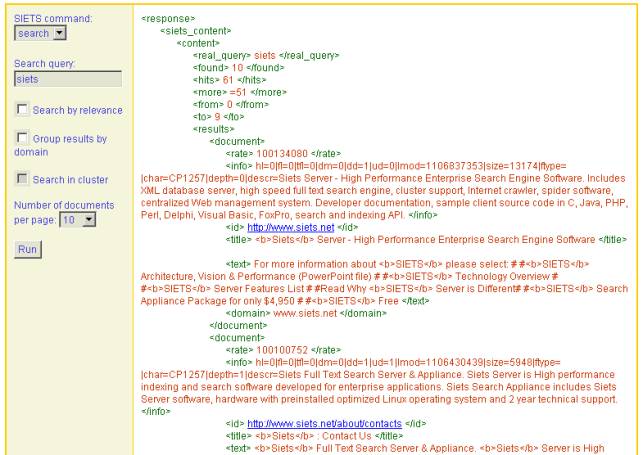Open the www.siets.net/about/contacts link

(x=324, y=424)
